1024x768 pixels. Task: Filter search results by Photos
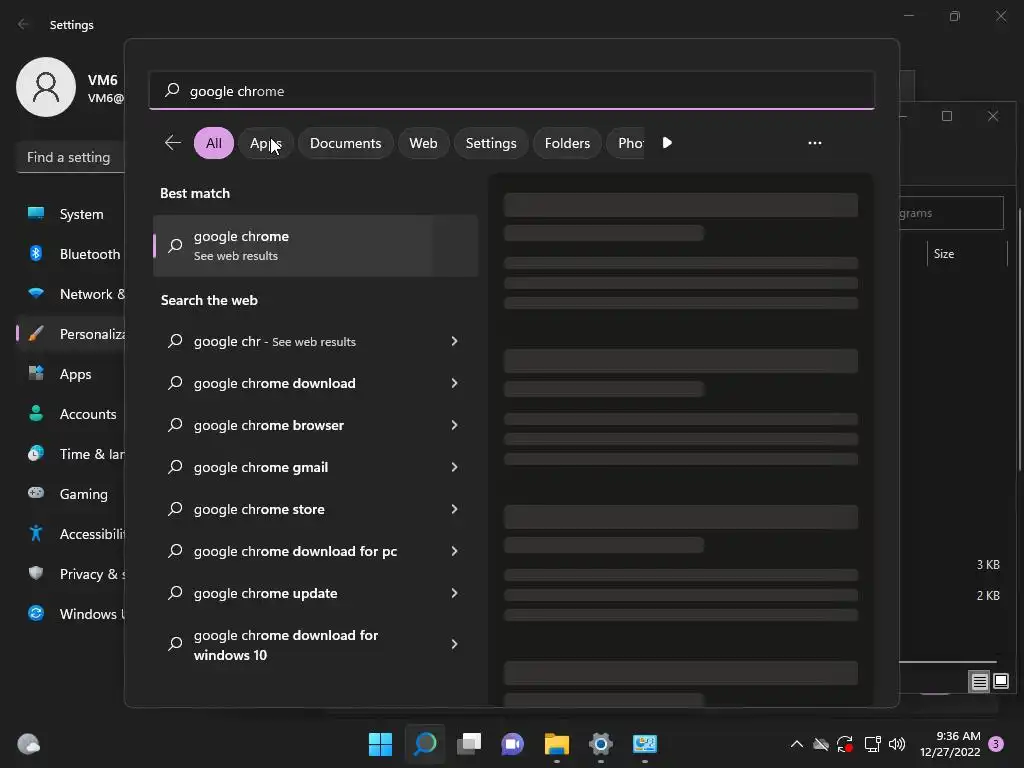coord(627,143)
